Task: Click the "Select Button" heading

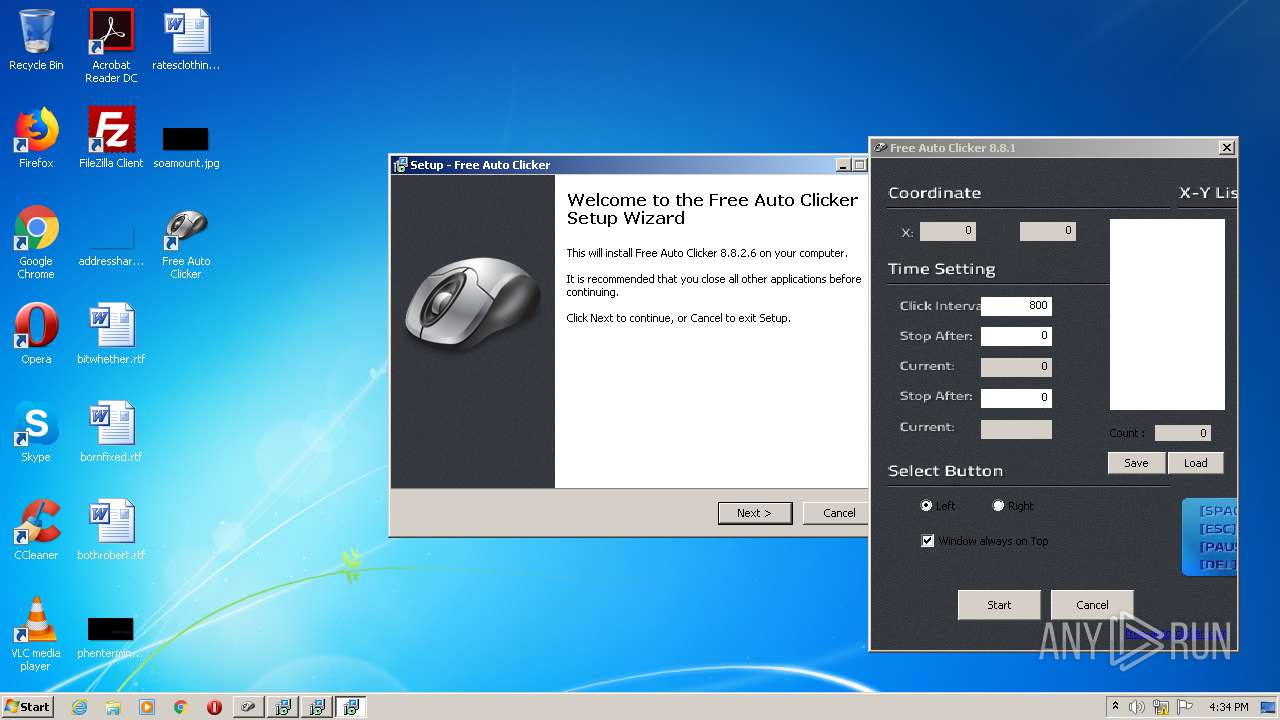Action: pyautogui.click(x=945, y=471)
